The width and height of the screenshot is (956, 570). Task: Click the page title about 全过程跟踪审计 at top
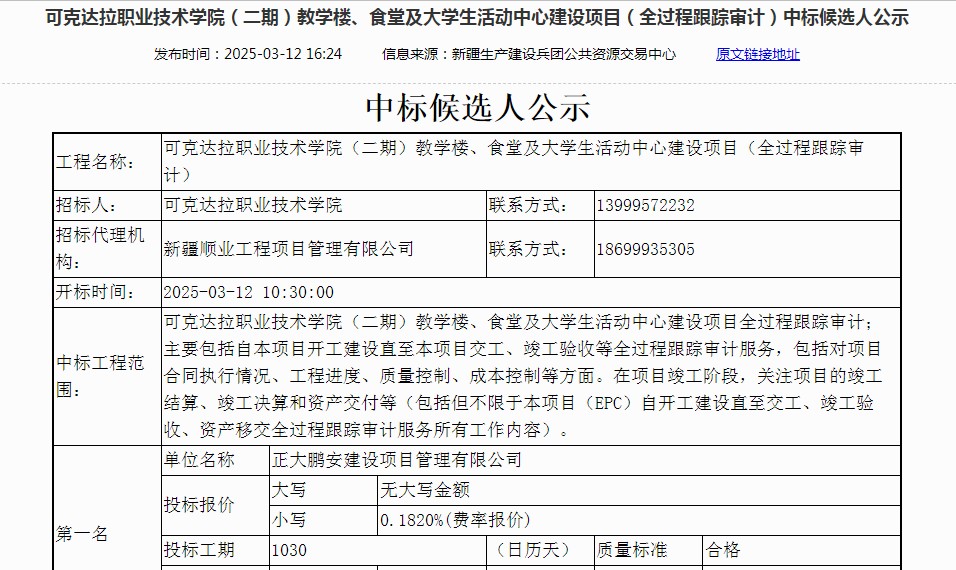pos(477,18)
